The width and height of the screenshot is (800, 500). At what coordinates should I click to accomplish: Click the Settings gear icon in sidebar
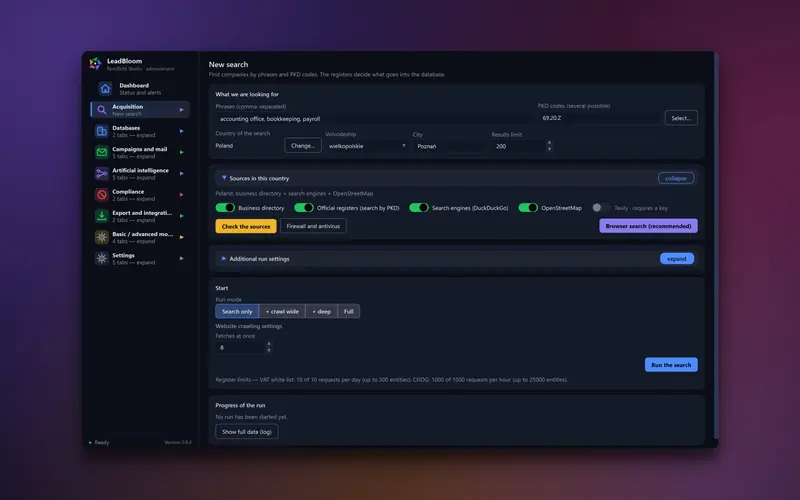(102, 259)
